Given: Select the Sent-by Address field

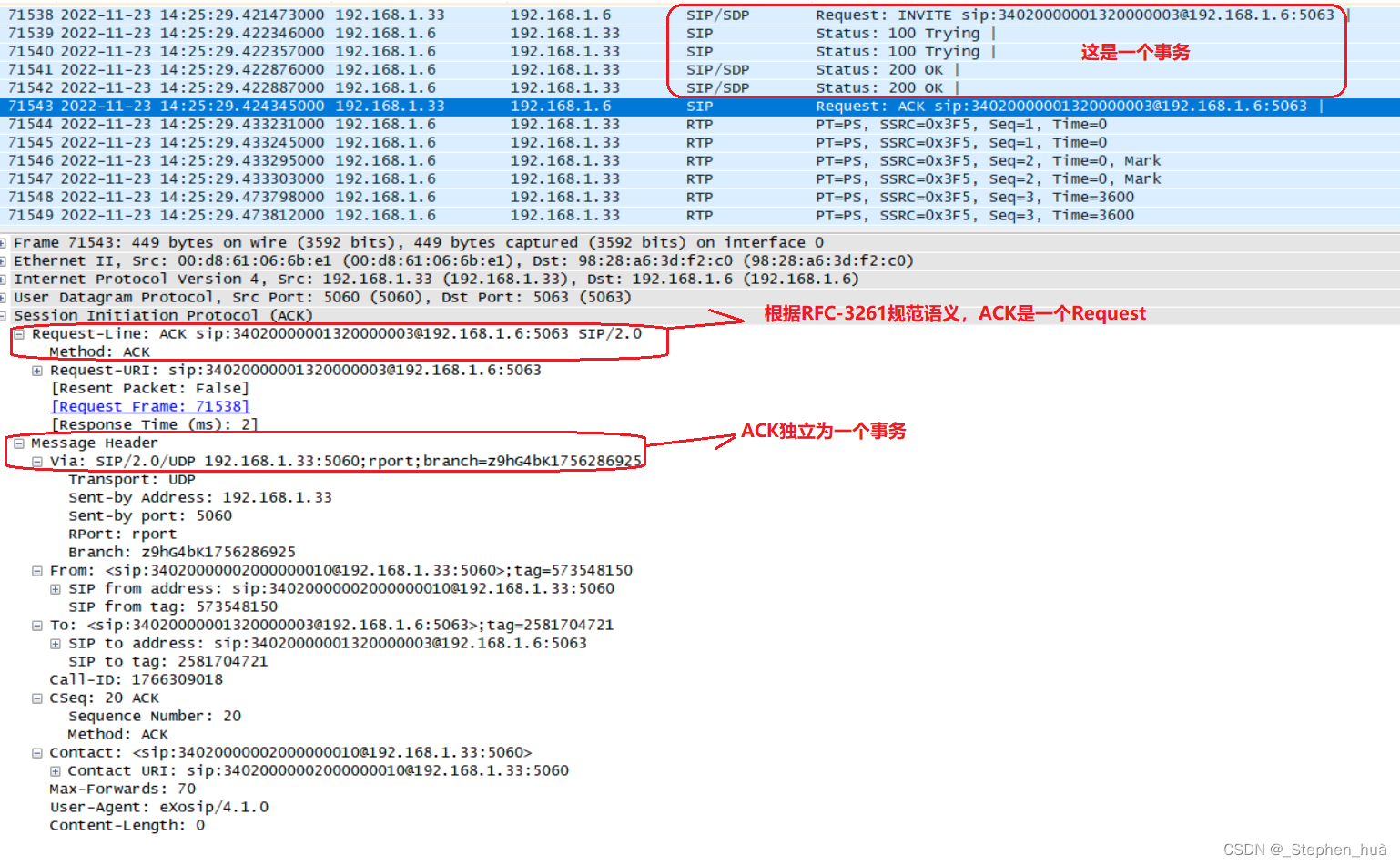Looking at the screenshot, I should coord(200,498).
